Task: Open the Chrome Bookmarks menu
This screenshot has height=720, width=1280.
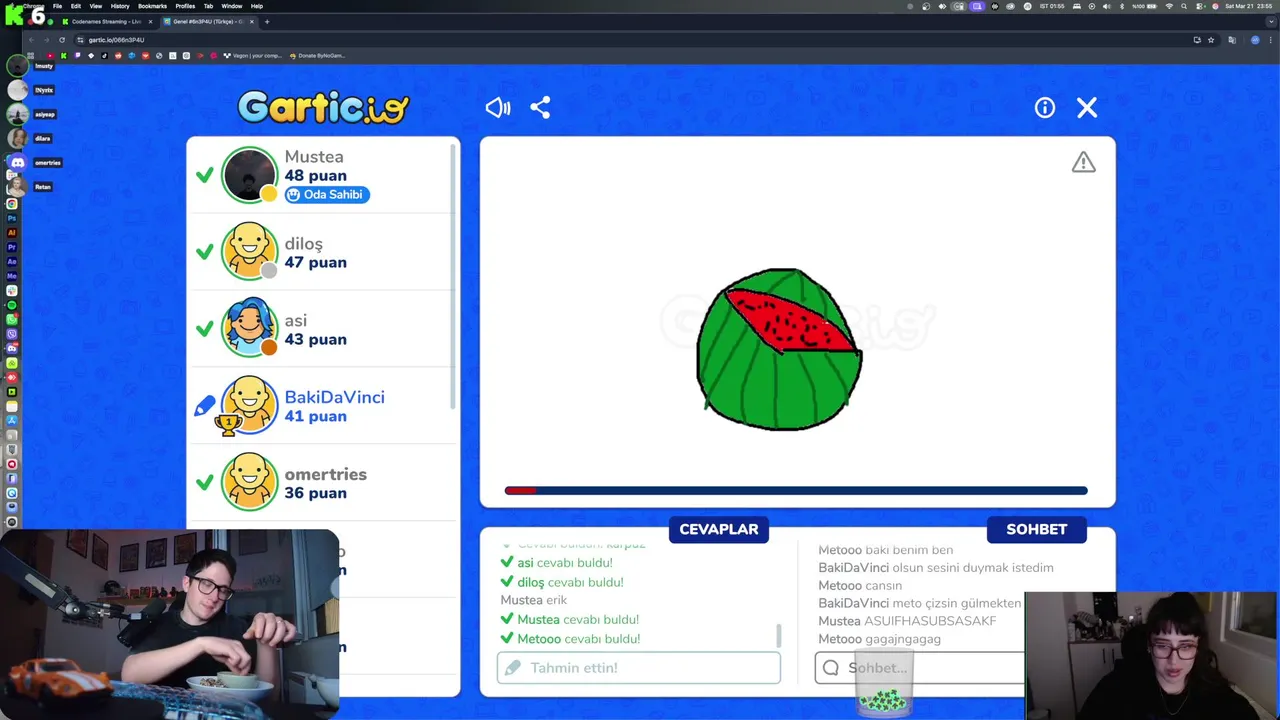Action: [x=152, y=6]
